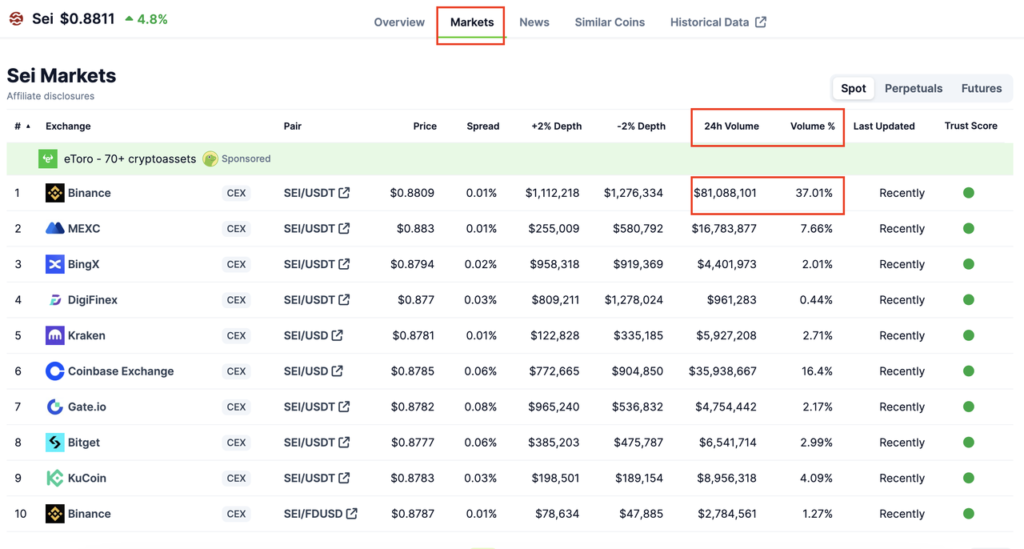The width and height of the screenshot is (1024, 549).
Task: Click the $0.8811 Sei price
Action: tap(87, 19)
